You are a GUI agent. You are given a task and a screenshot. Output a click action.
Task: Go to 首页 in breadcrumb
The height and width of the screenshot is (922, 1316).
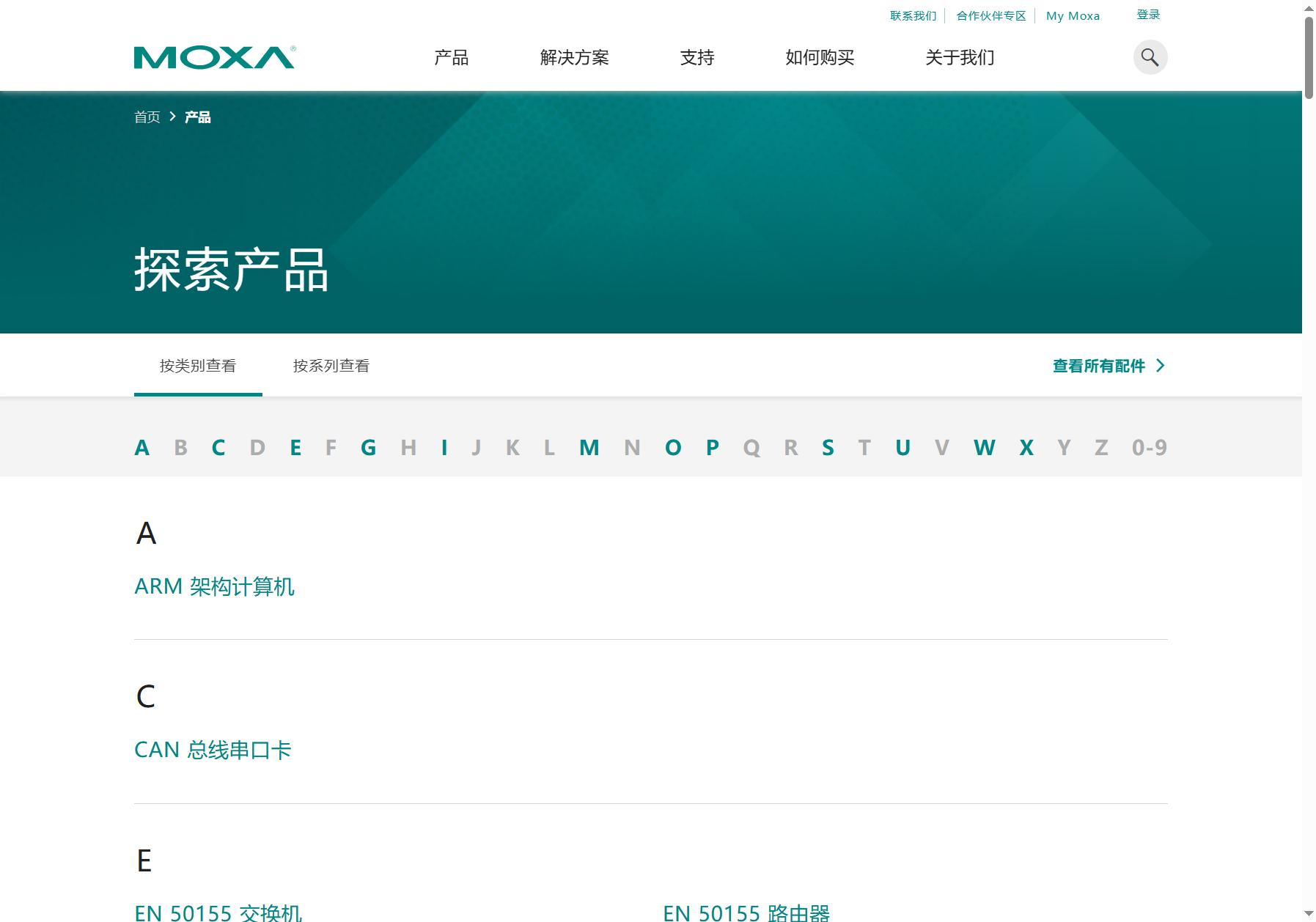pyautogui.click(x=147, y=117)
